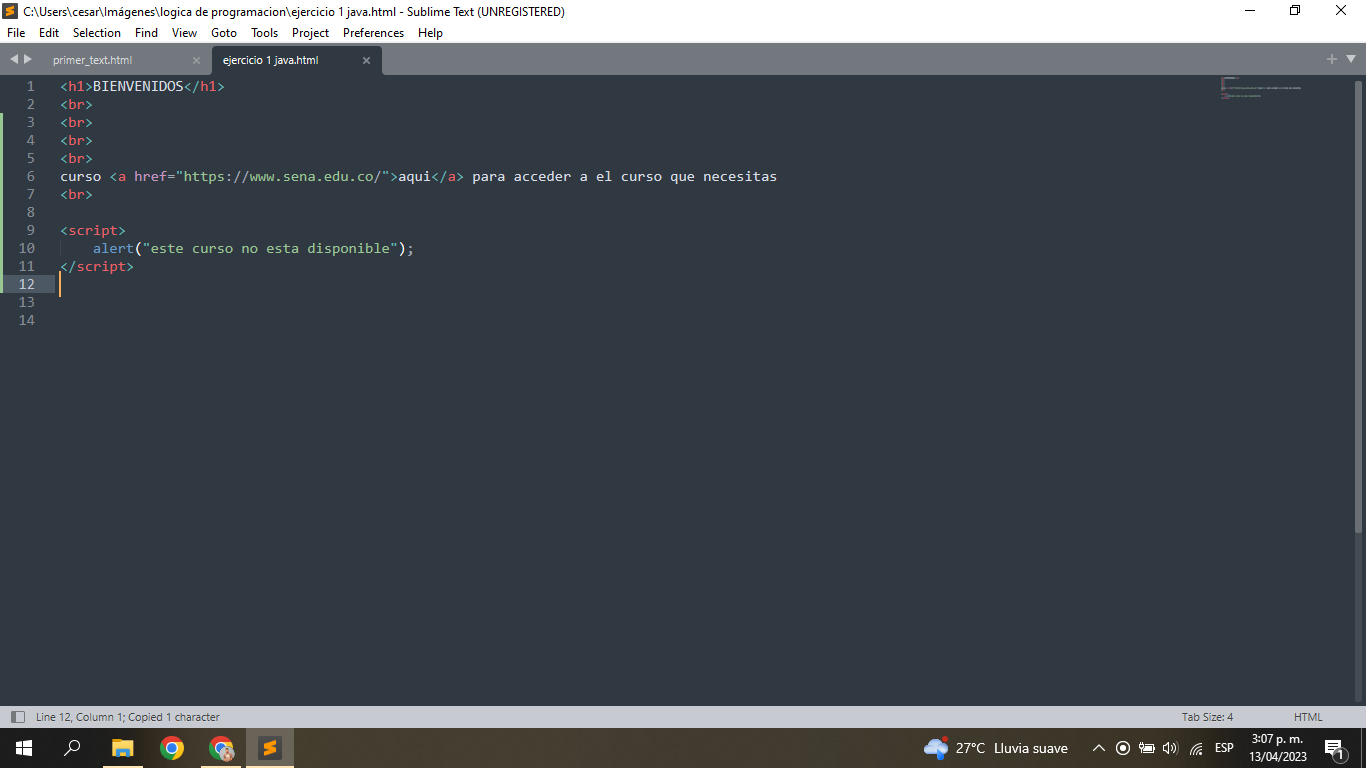1366x768 pixels.
Task: Open the Selection menu
Action: click(x=97, y=33)
